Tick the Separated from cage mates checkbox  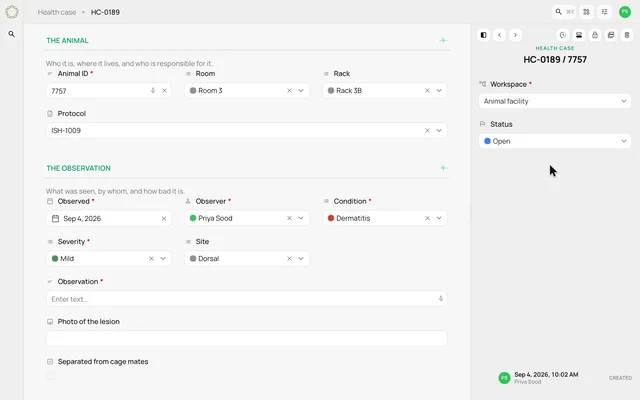pos(50,375)
